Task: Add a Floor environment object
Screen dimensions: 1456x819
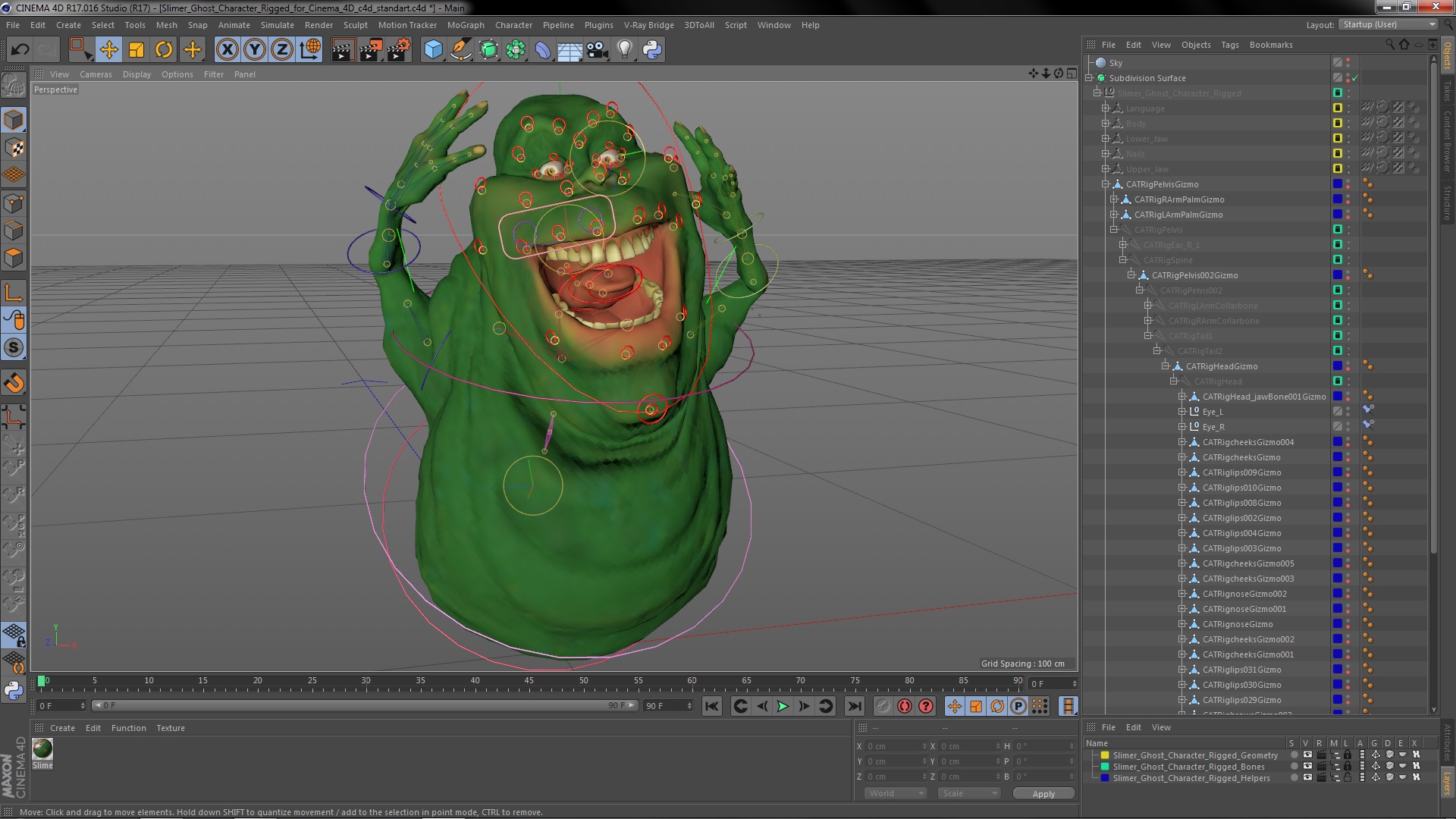Action: 570,50
